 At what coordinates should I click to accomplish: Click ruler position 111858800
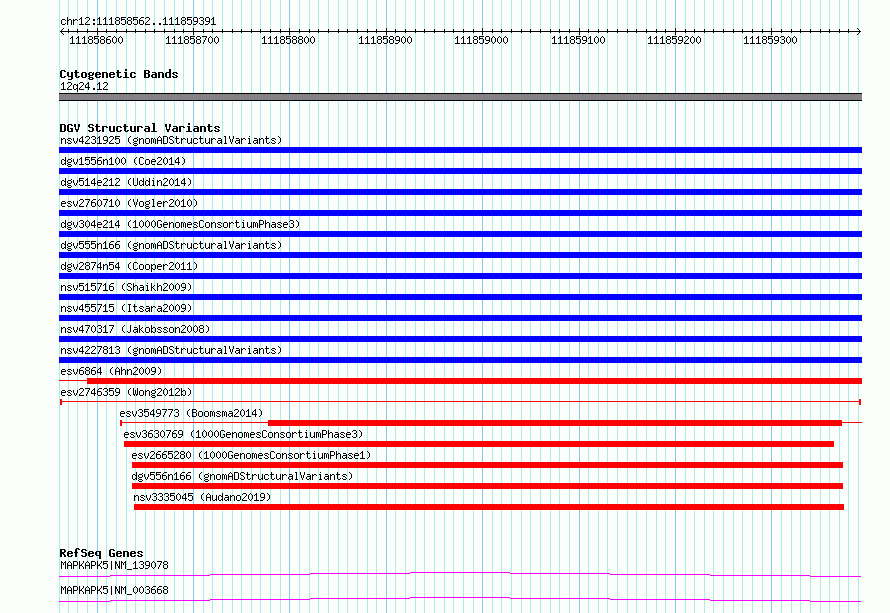click(288, 40)
